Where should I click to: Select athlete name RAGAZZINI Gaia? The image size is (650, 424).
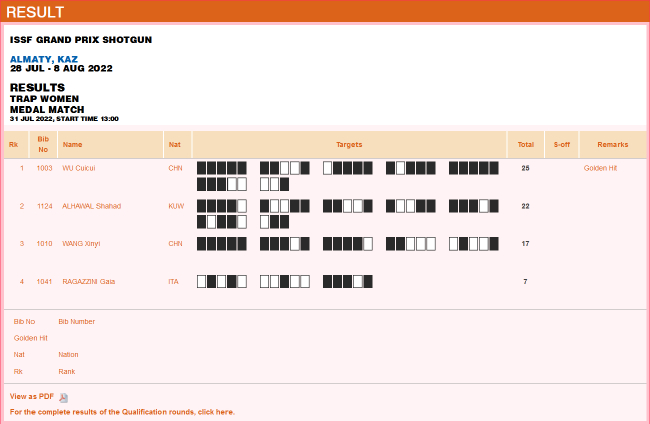(89, 281)
